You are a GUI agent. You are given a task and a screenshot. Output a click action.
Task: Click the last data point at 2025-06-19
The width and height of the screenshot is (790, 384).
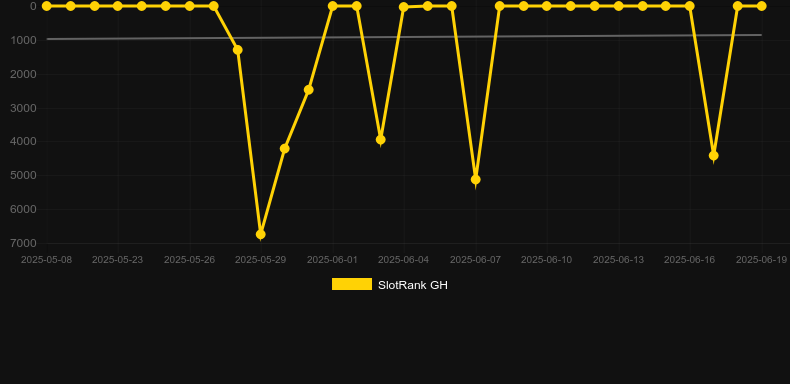point(761,6)
